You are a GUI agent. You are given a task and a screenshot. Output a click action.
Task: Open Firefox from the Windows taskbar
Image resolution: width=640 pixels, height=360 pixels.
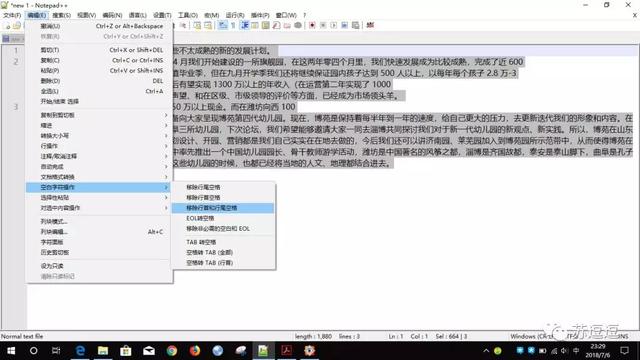click(195, 351)
